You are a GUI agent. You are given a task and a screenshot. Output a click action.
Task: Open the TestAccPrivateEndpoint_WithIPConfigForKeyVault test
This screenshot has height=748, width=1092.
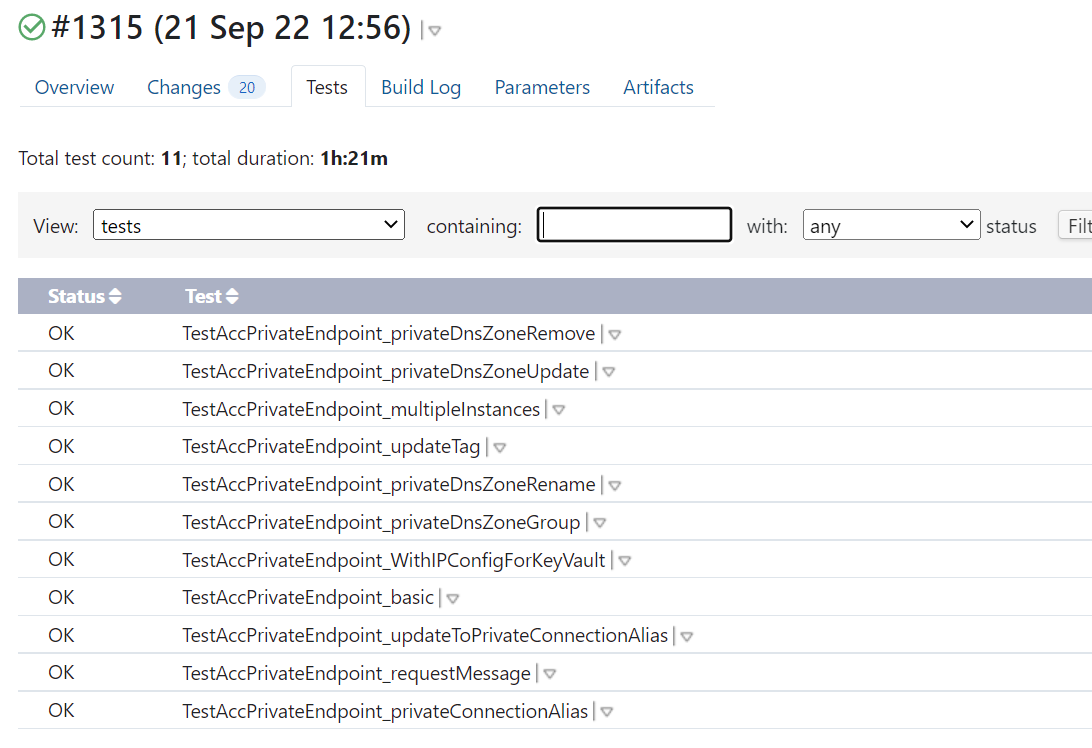click(393, 560)
